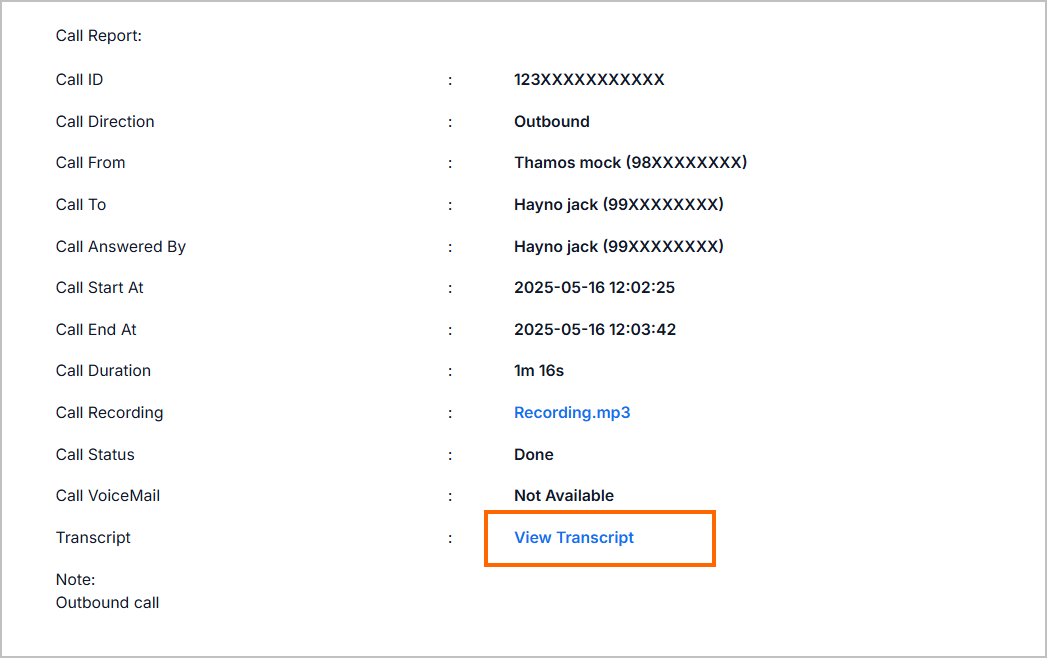The height and width of the screenshot is (658, 1047).
Task: Click the Call Start At label
Action: coord(99,287)
